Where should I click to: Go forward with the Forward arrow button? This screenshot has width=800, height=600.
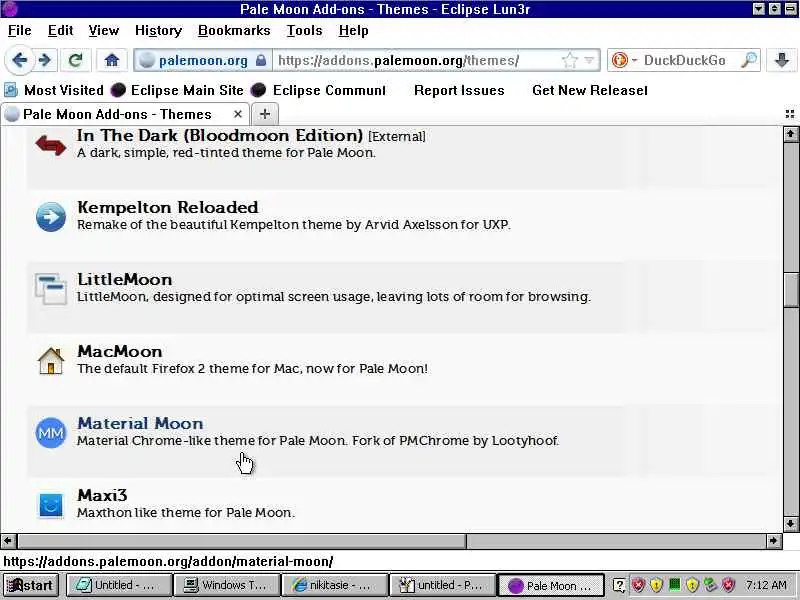[45, 60]
